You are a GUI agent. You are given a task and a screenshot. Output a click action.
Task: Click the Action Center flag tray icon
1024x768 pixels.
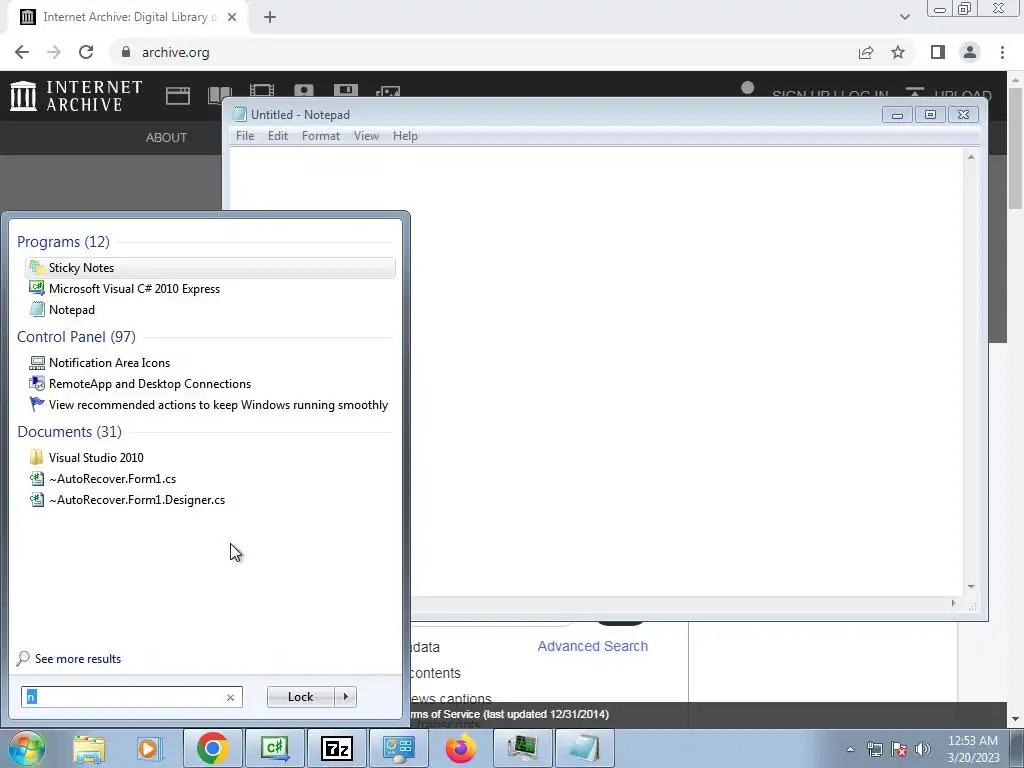click(899, 749)
